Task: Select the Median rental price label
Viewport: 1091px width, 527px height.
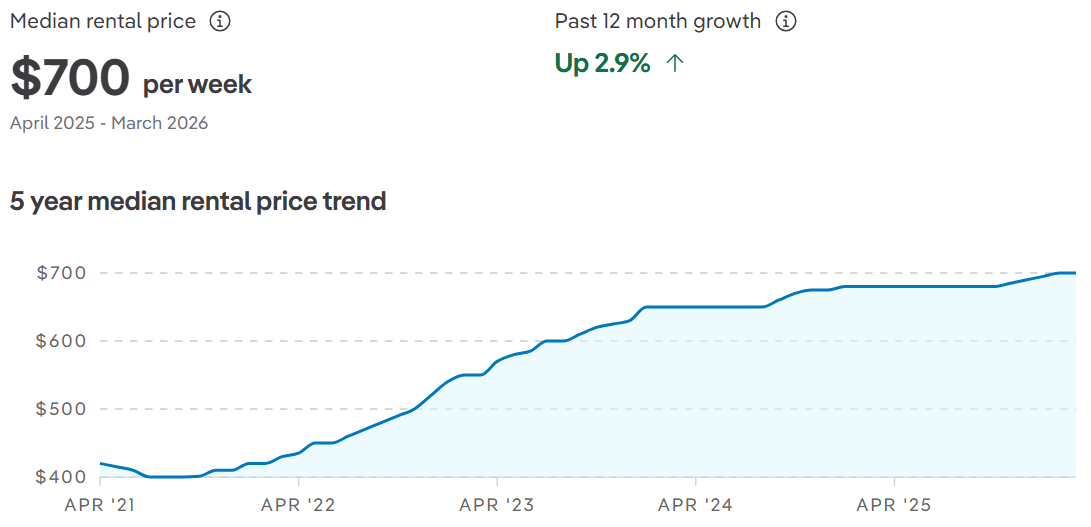Action: [x=103, y=21]
